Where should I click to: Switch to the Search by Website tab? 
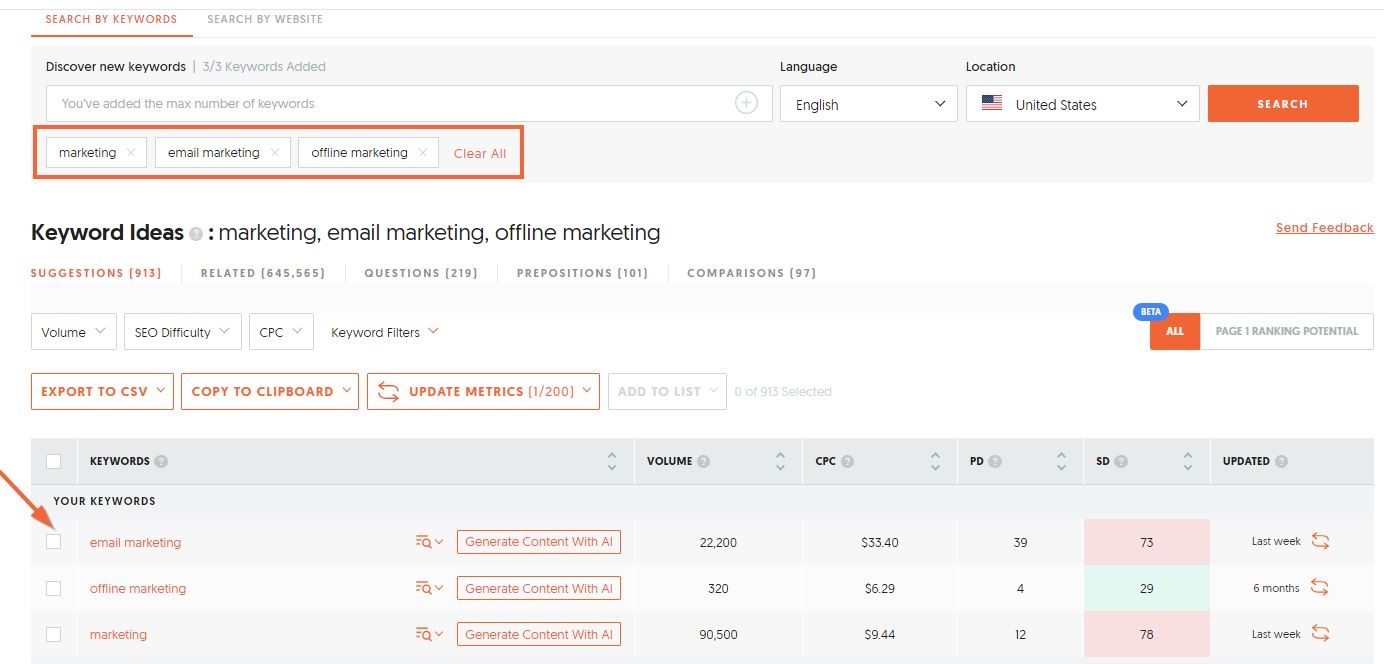pos(265,18)
